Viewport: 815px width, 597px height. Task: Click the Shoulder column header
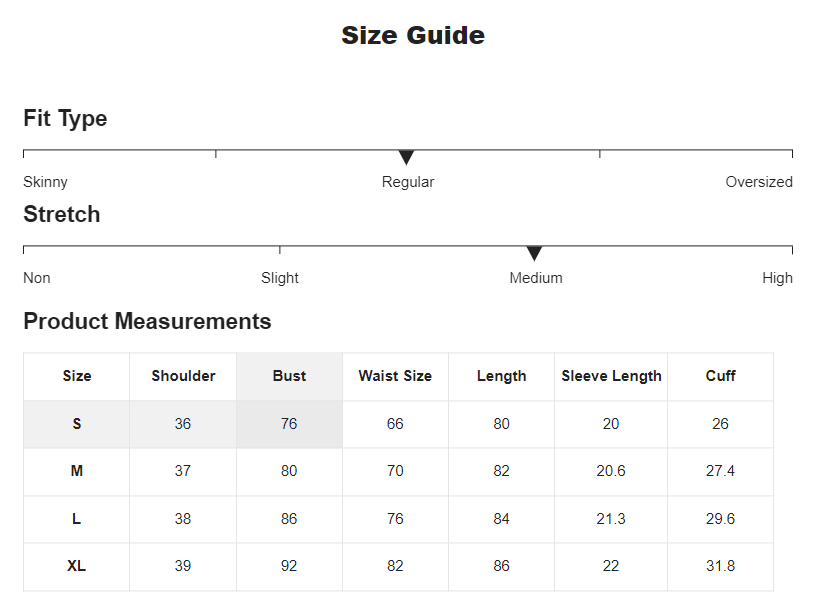coord(183,376)
